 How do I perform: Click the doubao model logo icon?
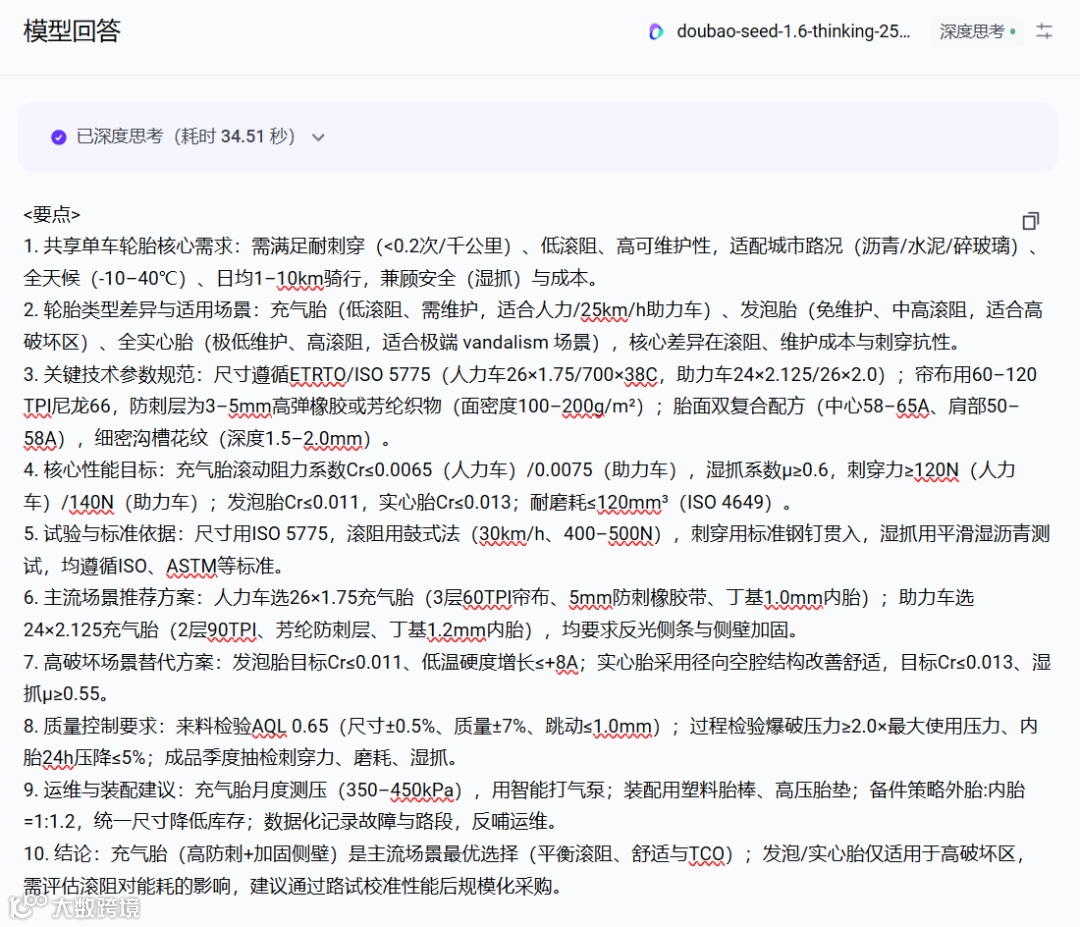656,32
